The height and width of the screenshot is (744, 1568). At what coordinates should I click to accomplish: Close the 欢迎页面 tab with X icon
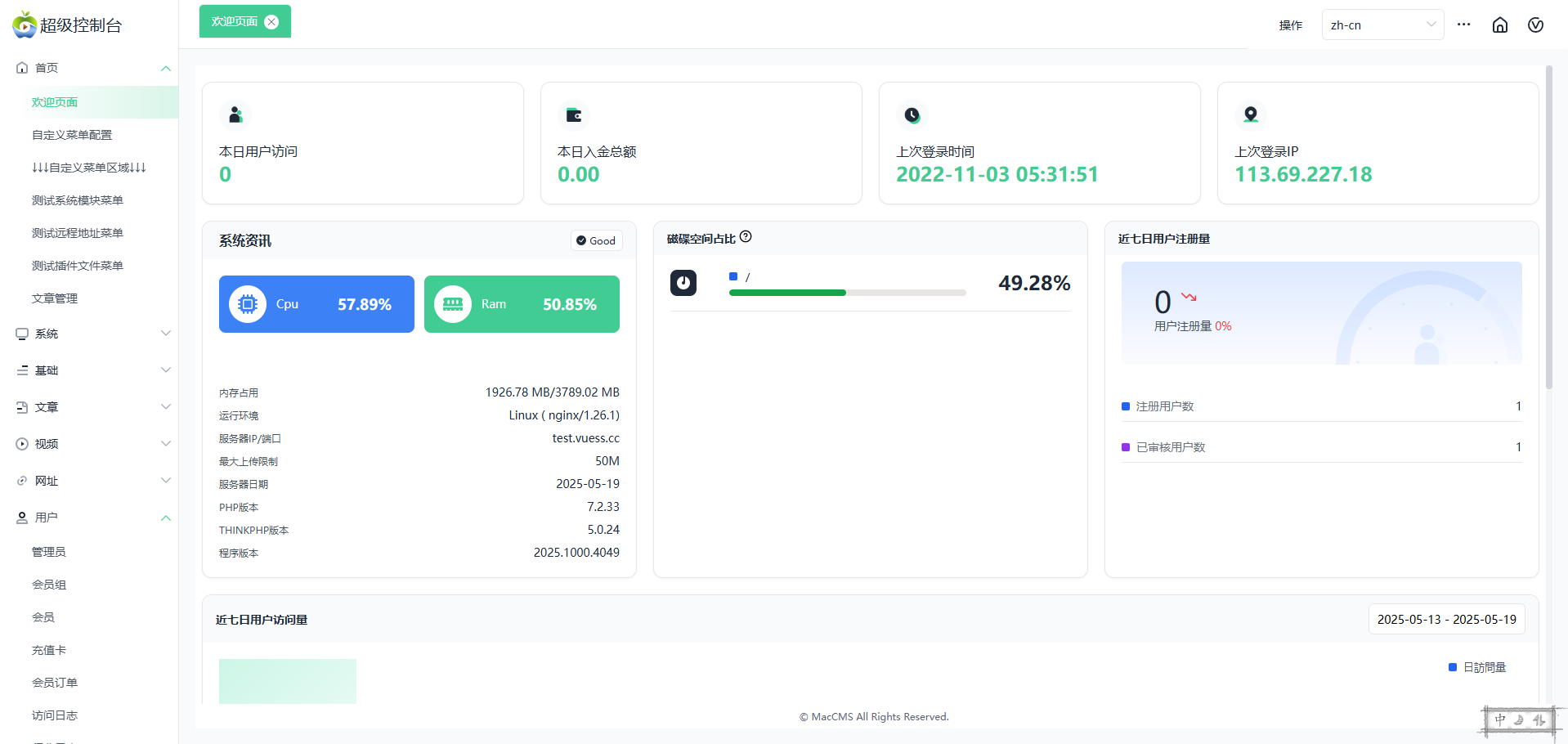271,22
